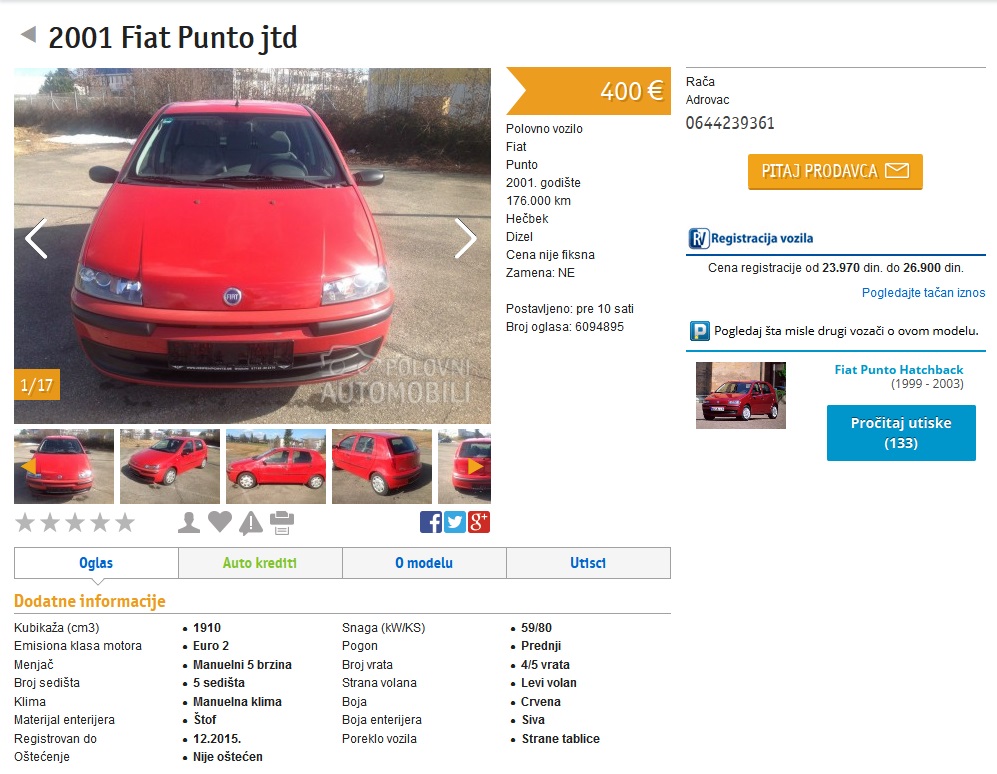Share the listing on Facebook

[x=430, y=522]
